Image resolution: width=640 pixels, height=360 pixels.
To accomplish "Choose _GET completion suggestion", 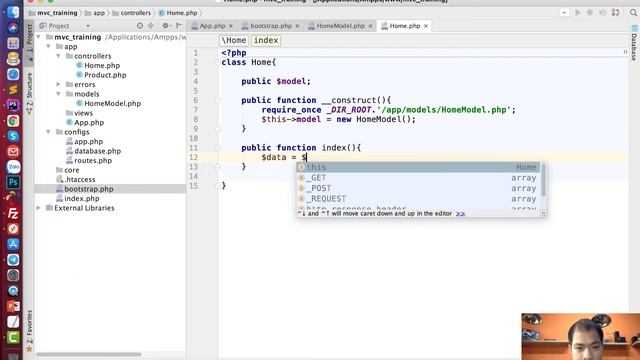I will pos(419,178).
